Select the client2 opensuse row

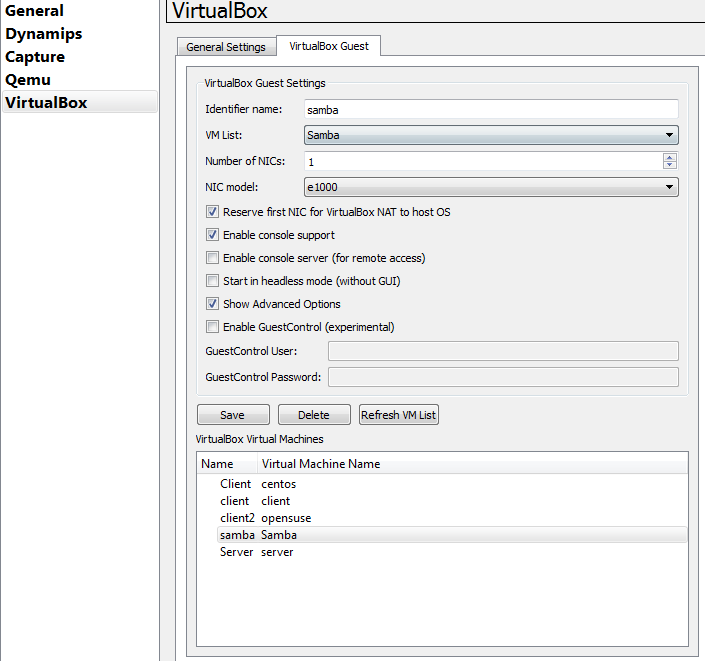(x=452, y=518)
